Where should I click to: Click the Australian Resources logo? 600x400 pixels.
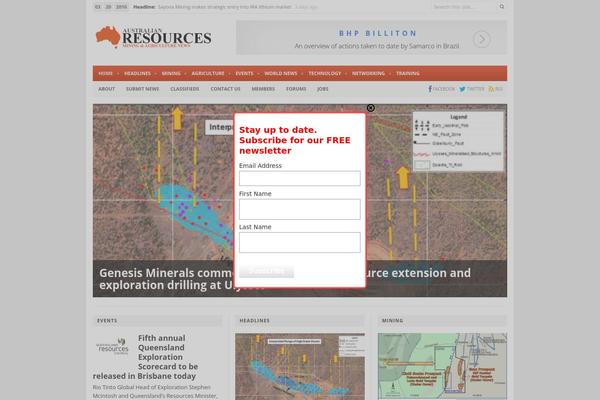(153, 38)
